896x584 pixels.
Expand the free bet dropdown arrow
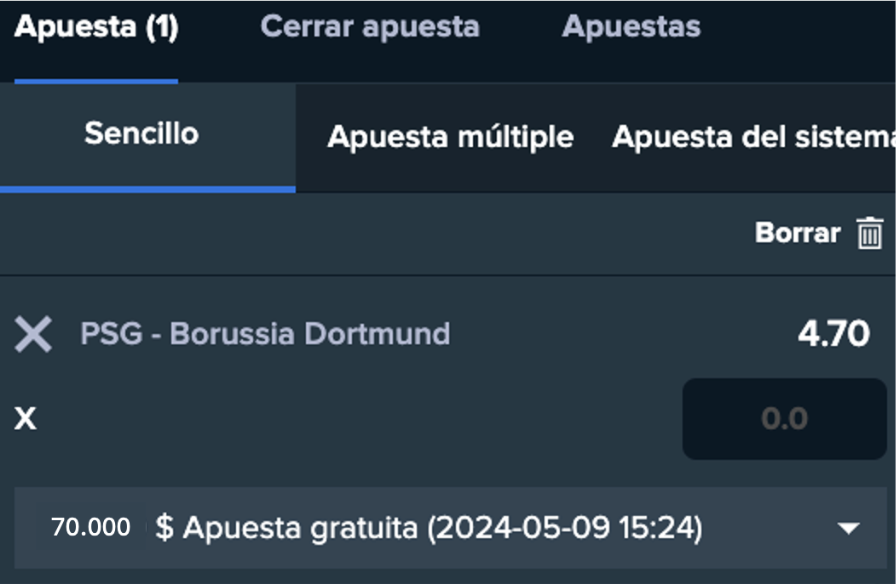pos(849,528)
